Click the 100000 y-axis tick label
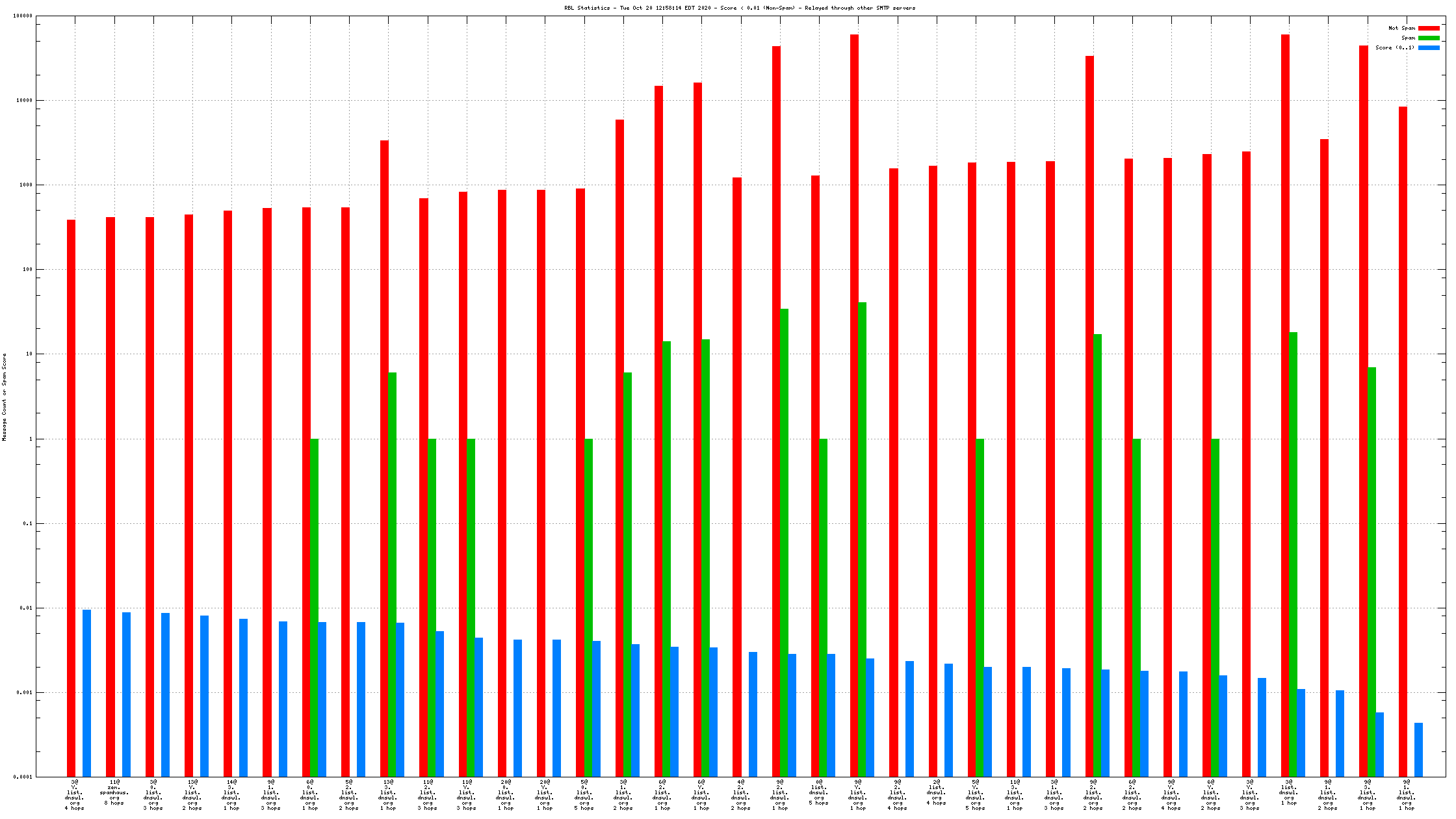Screen dimensions: 1456x819 [x=23, y=16]
